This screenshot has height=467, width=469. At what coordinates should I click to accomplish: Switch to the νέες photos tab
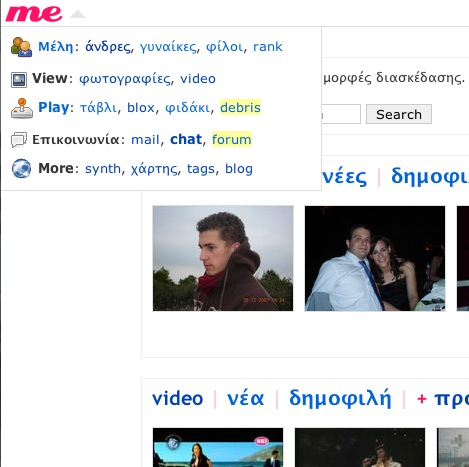pos(345,176)
